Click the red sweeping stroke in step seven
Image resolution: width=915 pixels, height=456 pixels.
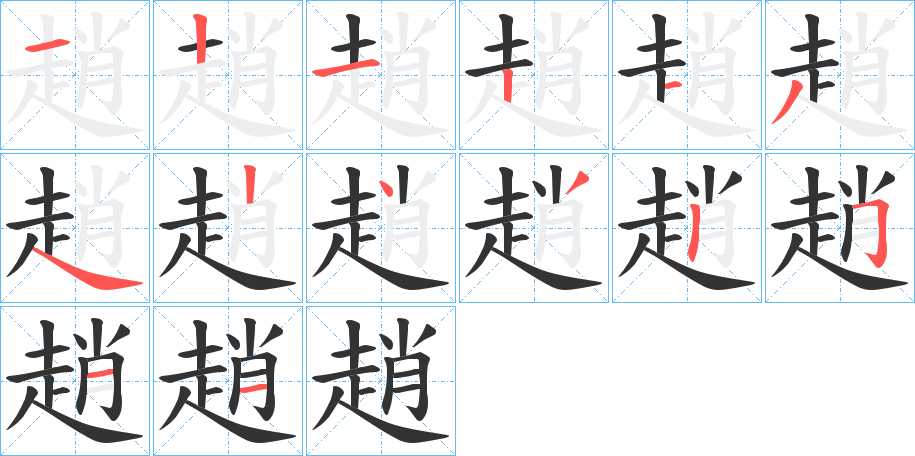click(x=88, y=271)
